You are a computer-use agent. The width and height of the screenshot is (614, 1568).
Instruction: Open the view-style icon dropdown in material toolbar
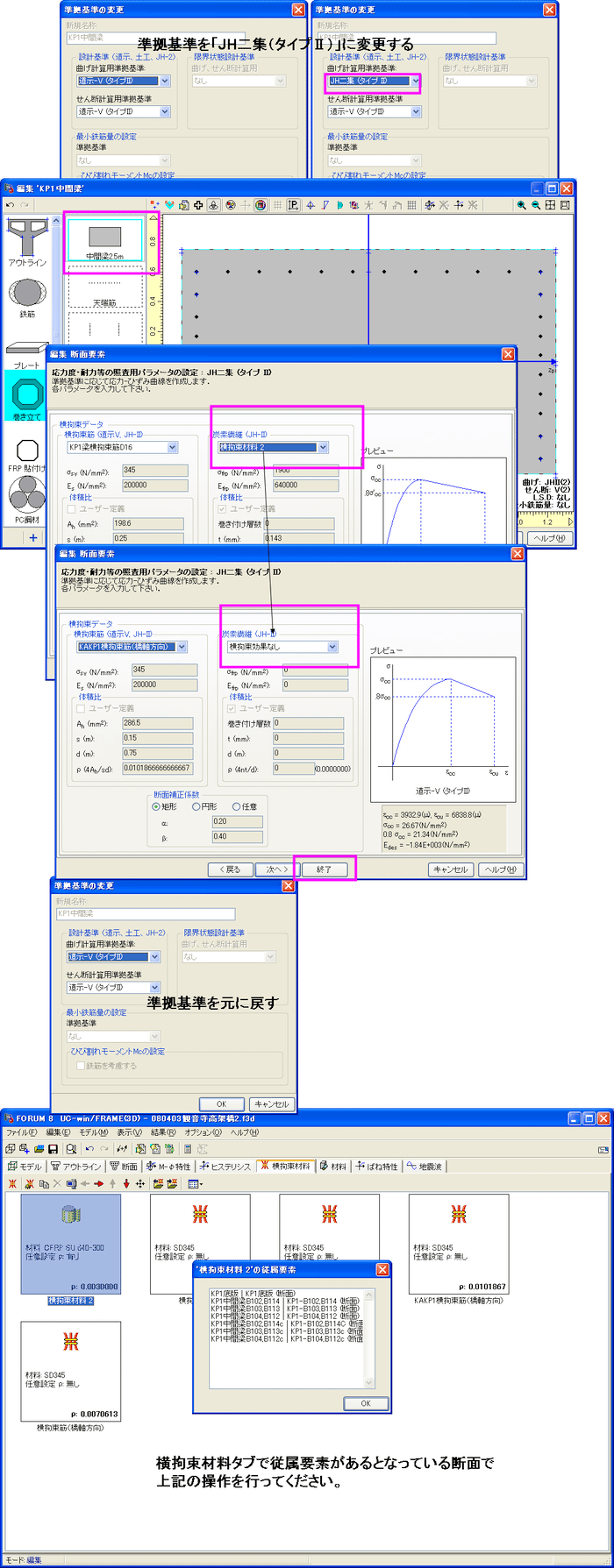point(195,1183)
